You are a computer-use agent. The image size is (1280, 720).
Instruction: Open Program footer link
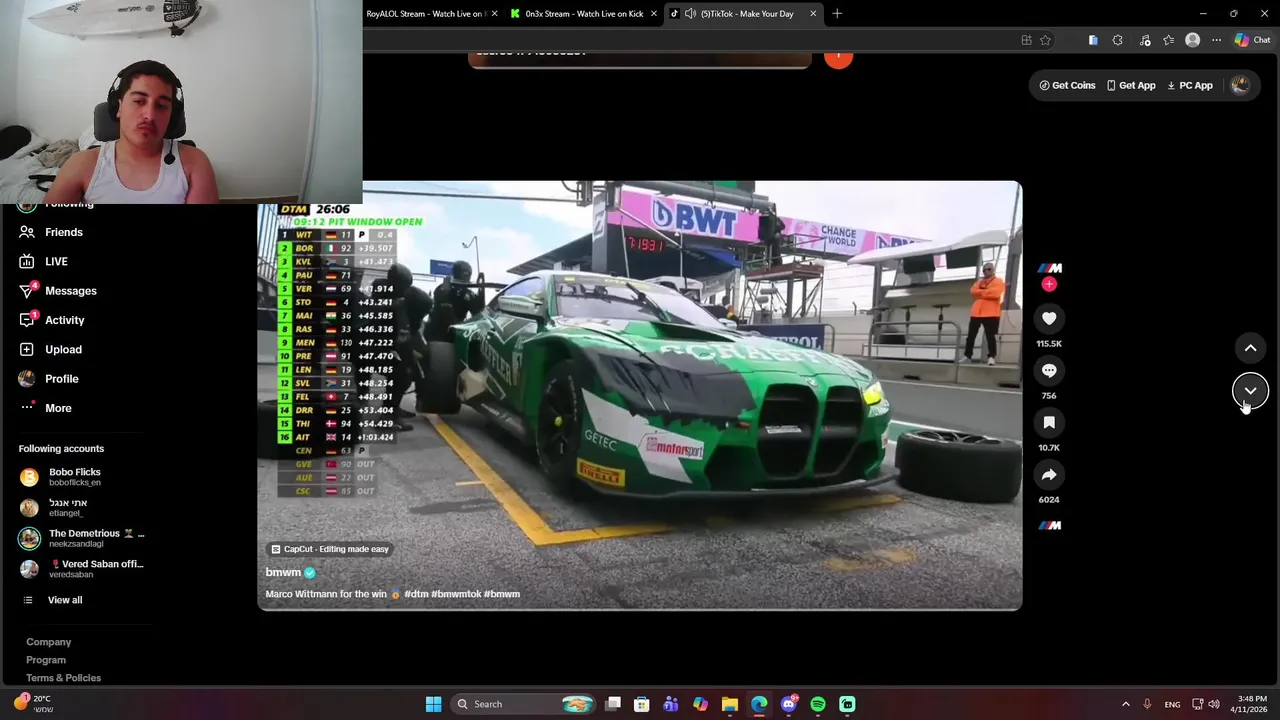pos(46,660)
